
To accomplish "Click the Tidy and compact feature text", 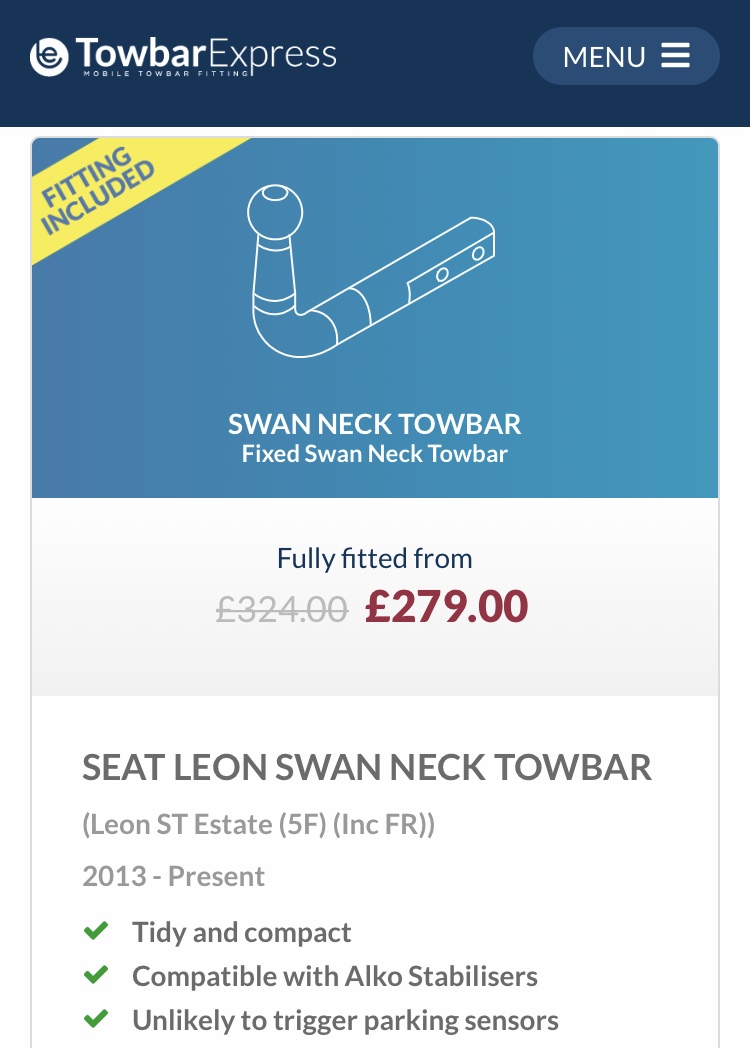I will coord(241,933).
